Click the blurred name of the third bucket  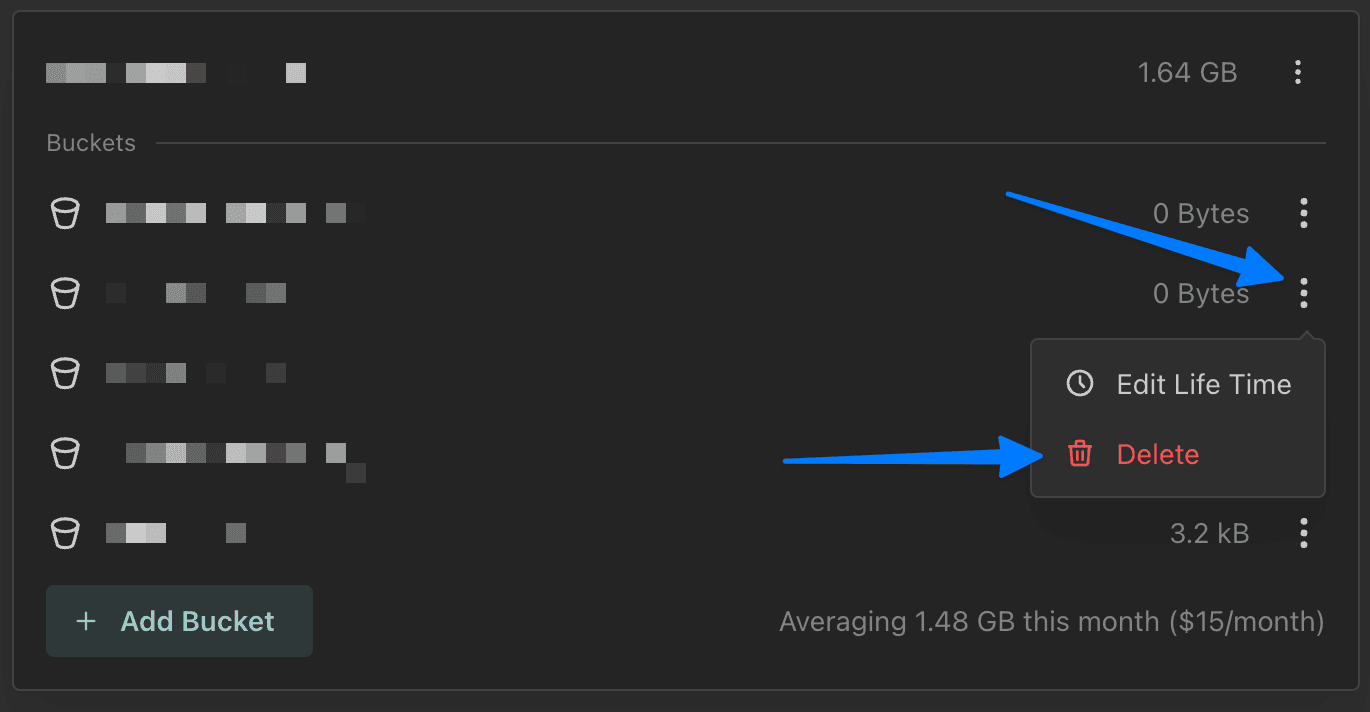click(196, 373)
